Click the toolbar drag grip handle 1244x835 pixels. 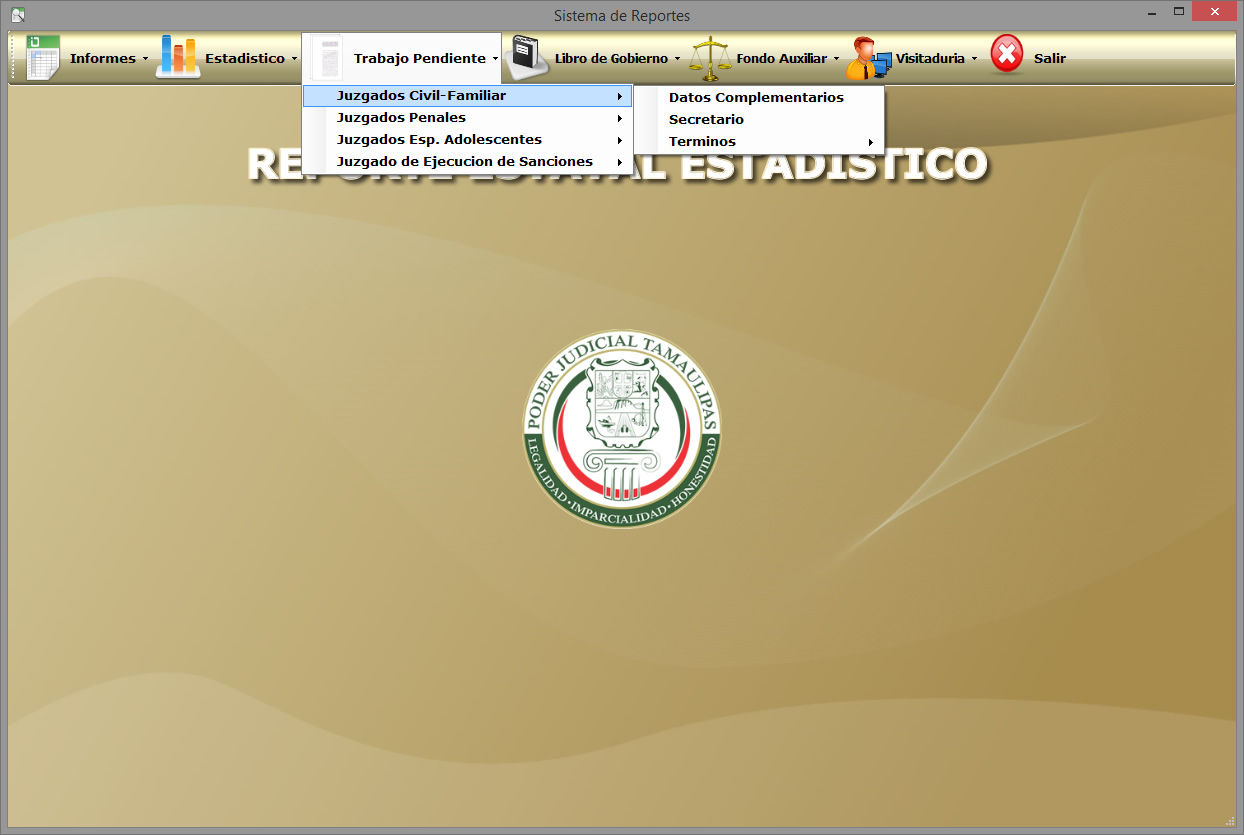(x=14, y=58)
